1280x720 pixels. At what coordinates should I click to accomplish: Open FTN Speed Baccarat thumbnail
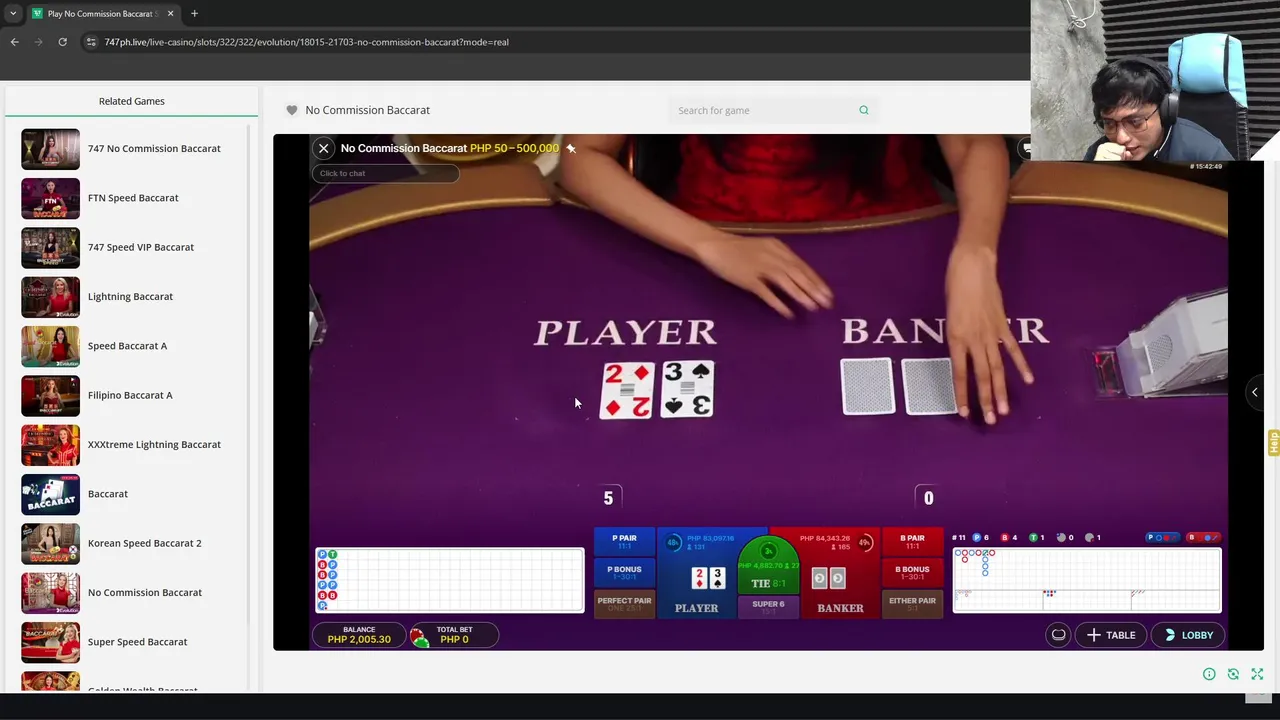(50, 198)
